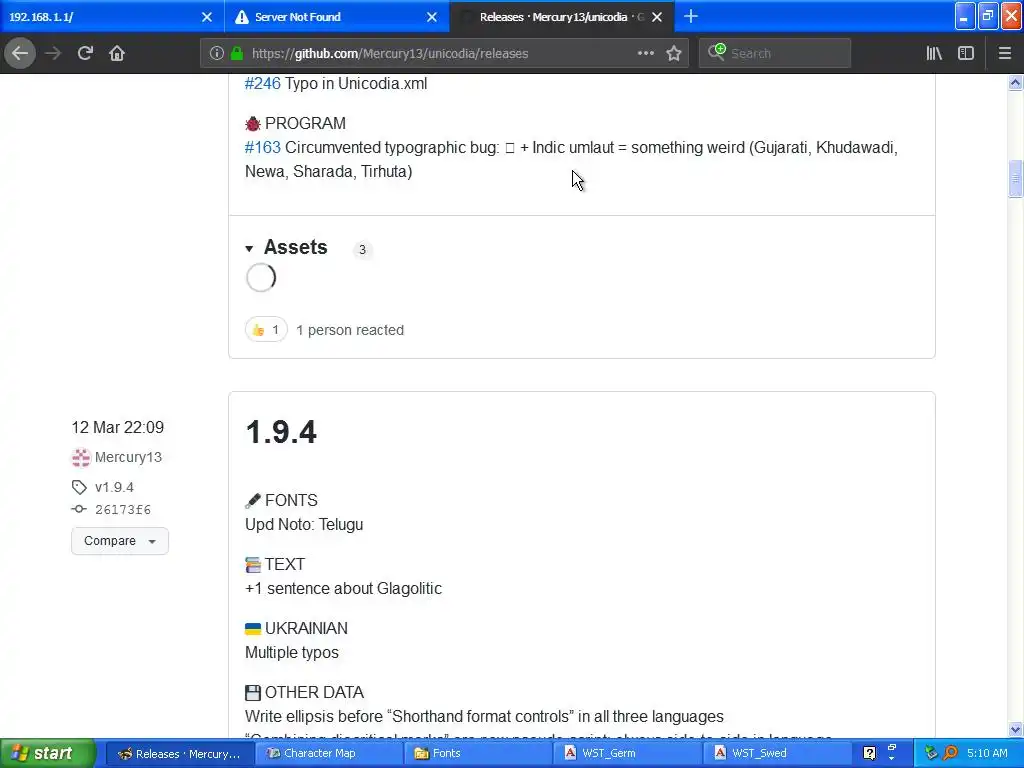The width and height of the screenshot is (1024, 768).
Task: Close the Releases Mercury13/unicodia tab
Action: pyautogui.click(x=657, y=17)
